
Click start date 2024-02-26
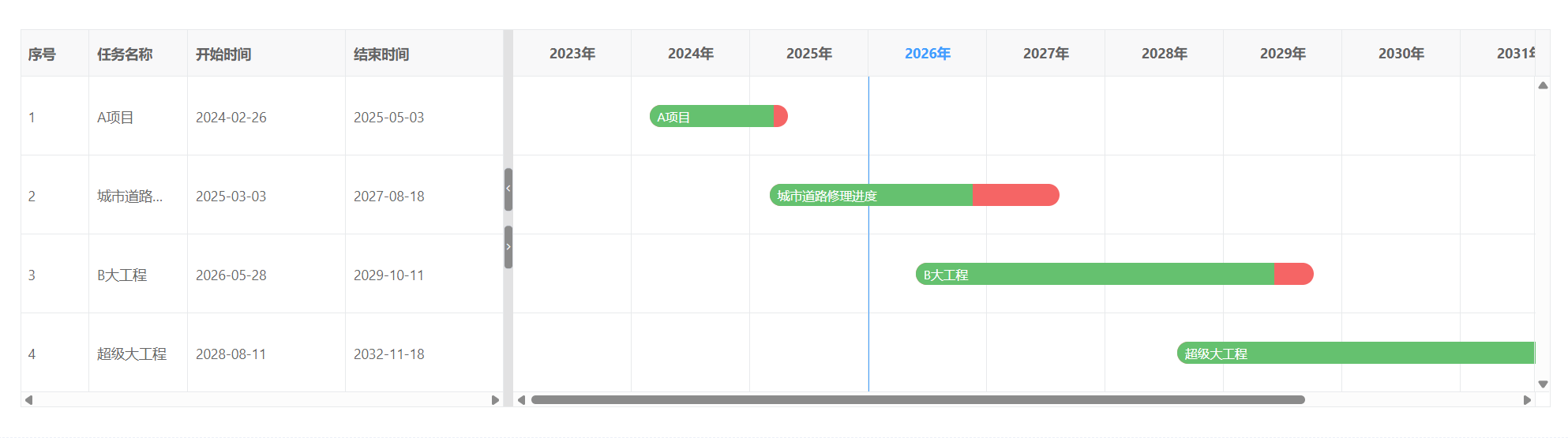[231, 118]
